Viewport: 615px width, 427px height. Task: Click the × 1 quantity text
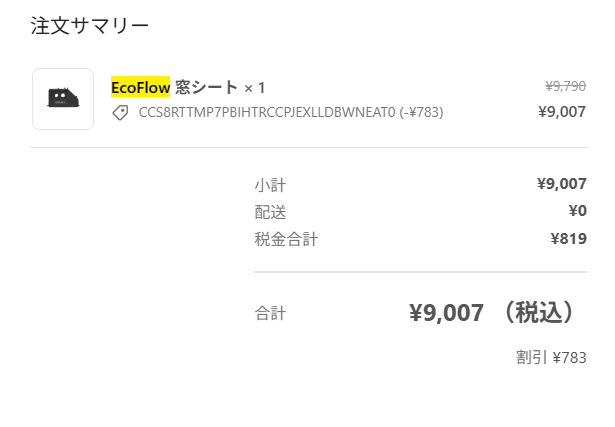(254, 88)
